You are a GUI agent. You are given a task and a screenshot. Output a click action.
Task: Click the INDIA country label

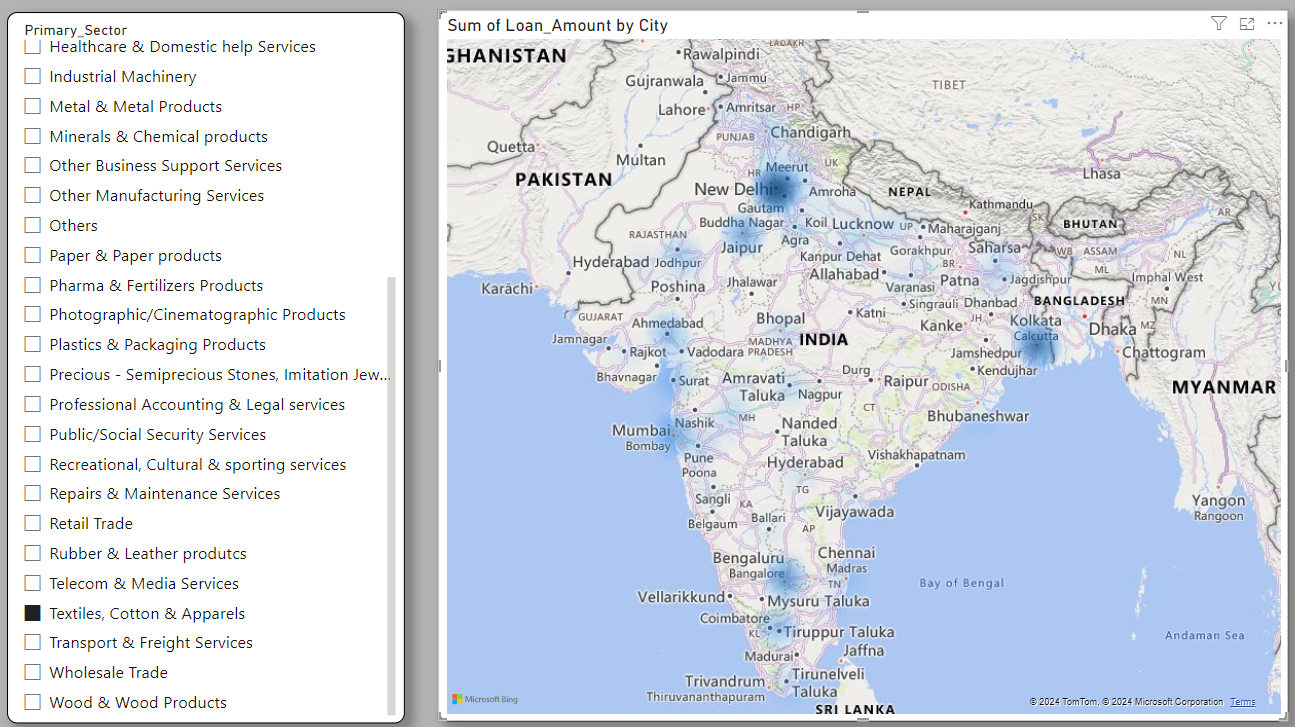(824, 340)
